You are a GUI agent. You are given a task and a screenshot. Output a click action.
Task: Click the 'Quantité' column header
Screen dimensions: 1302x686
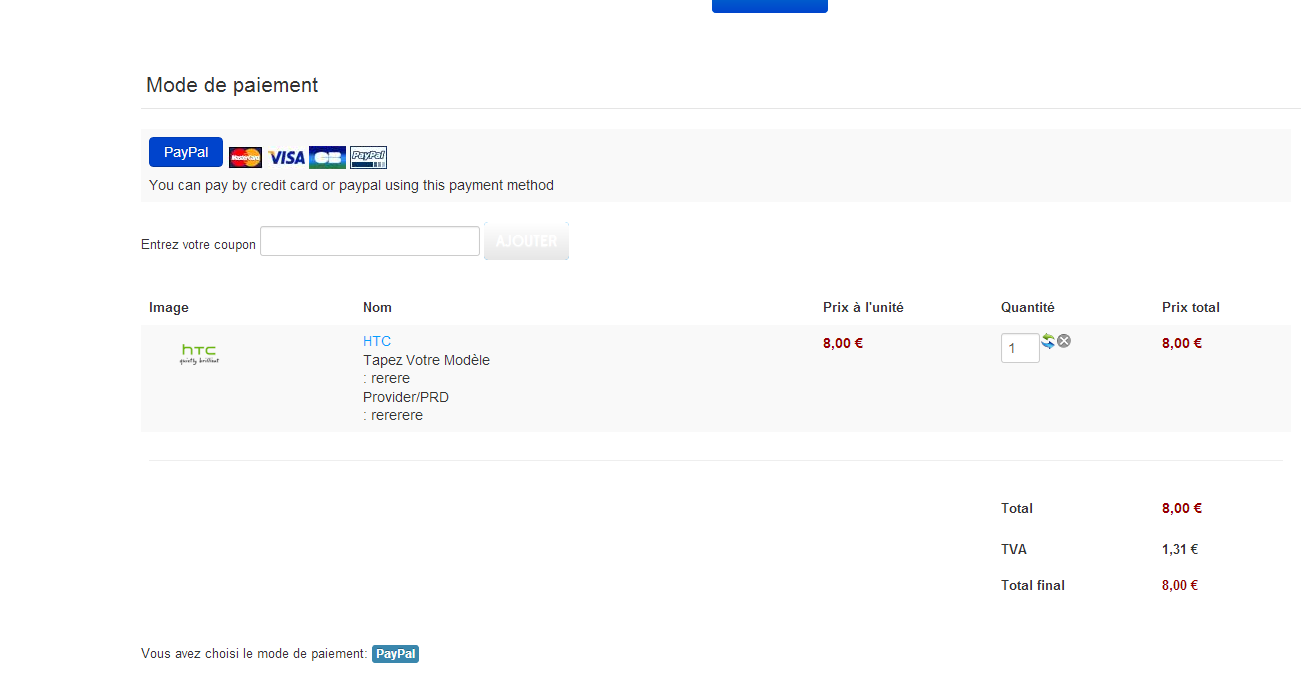tap(1027, 307)
